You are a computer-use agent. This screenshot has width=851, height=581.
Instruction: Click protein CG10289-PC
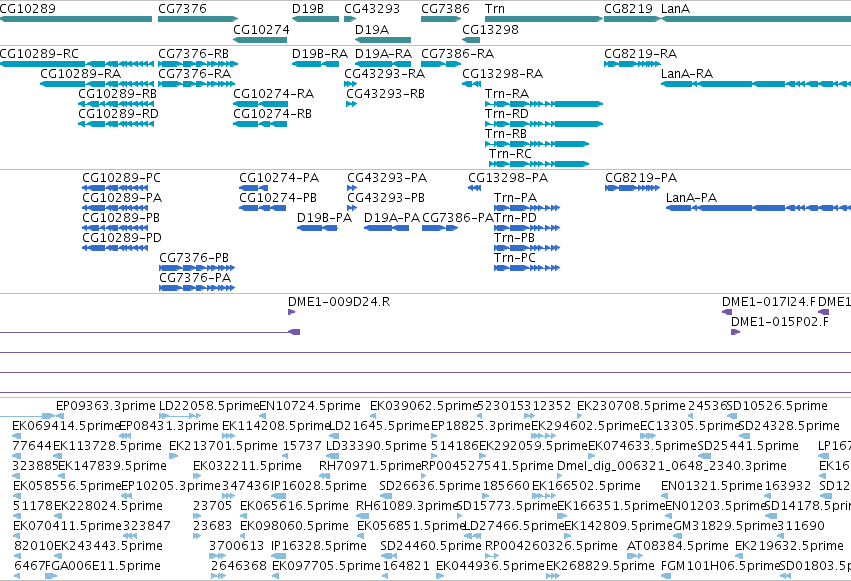coord(122,178)
